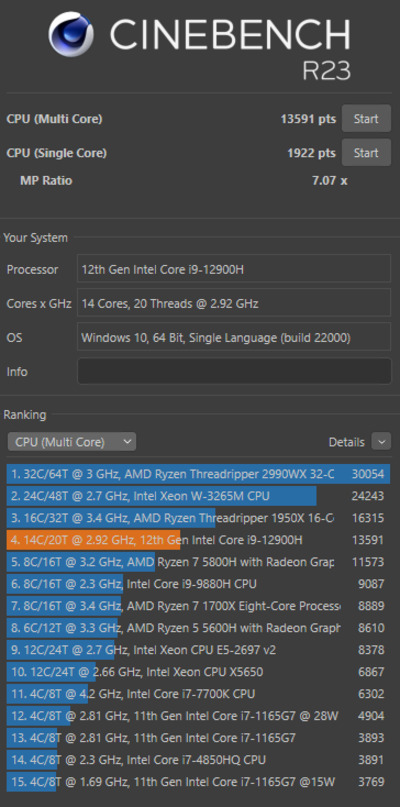Click into the Info text field
400x807 pixels.
tap(234, 371)
